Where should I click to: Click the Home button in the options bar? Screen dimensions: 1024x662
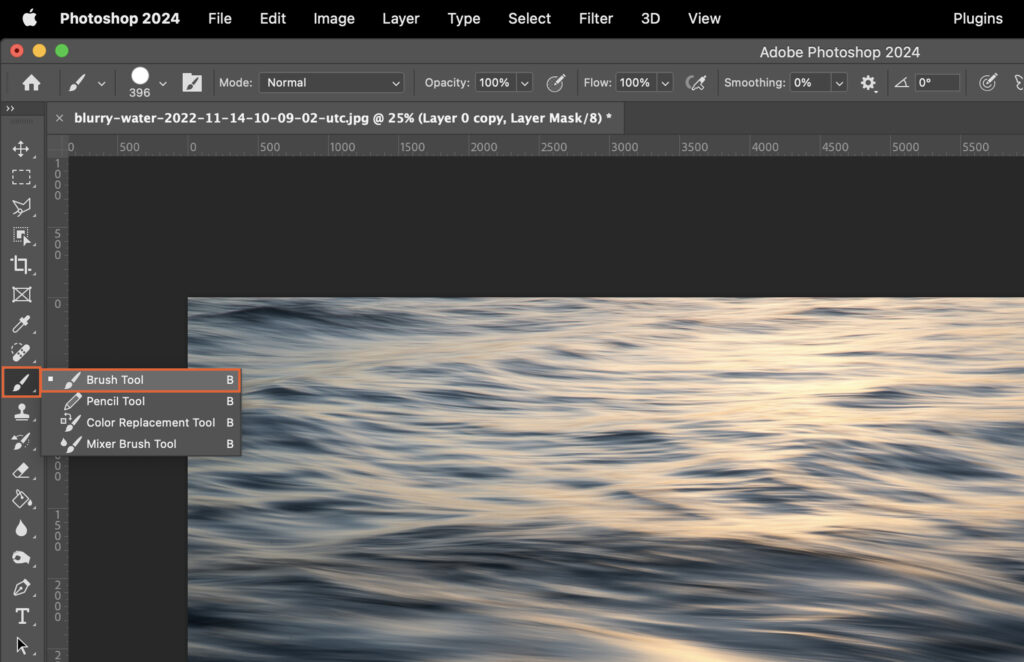point(31,82)
